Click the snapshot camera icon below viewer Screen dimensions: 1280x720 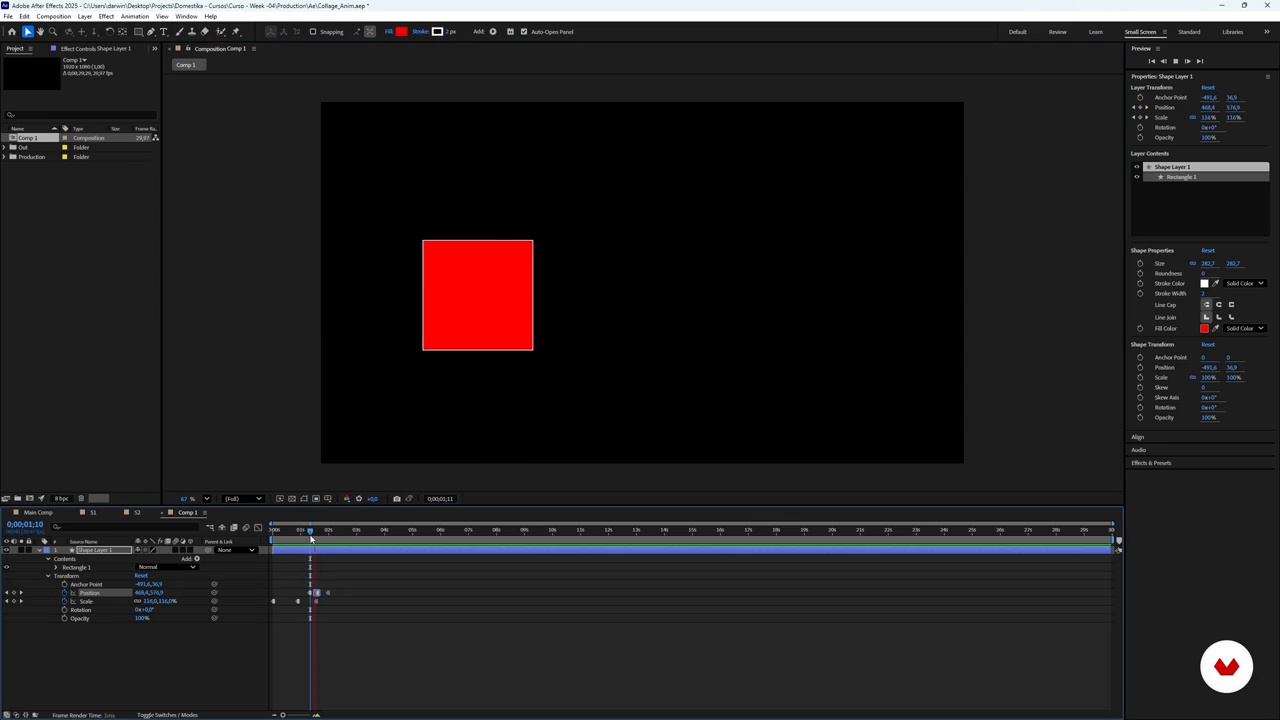coord(396,499)
